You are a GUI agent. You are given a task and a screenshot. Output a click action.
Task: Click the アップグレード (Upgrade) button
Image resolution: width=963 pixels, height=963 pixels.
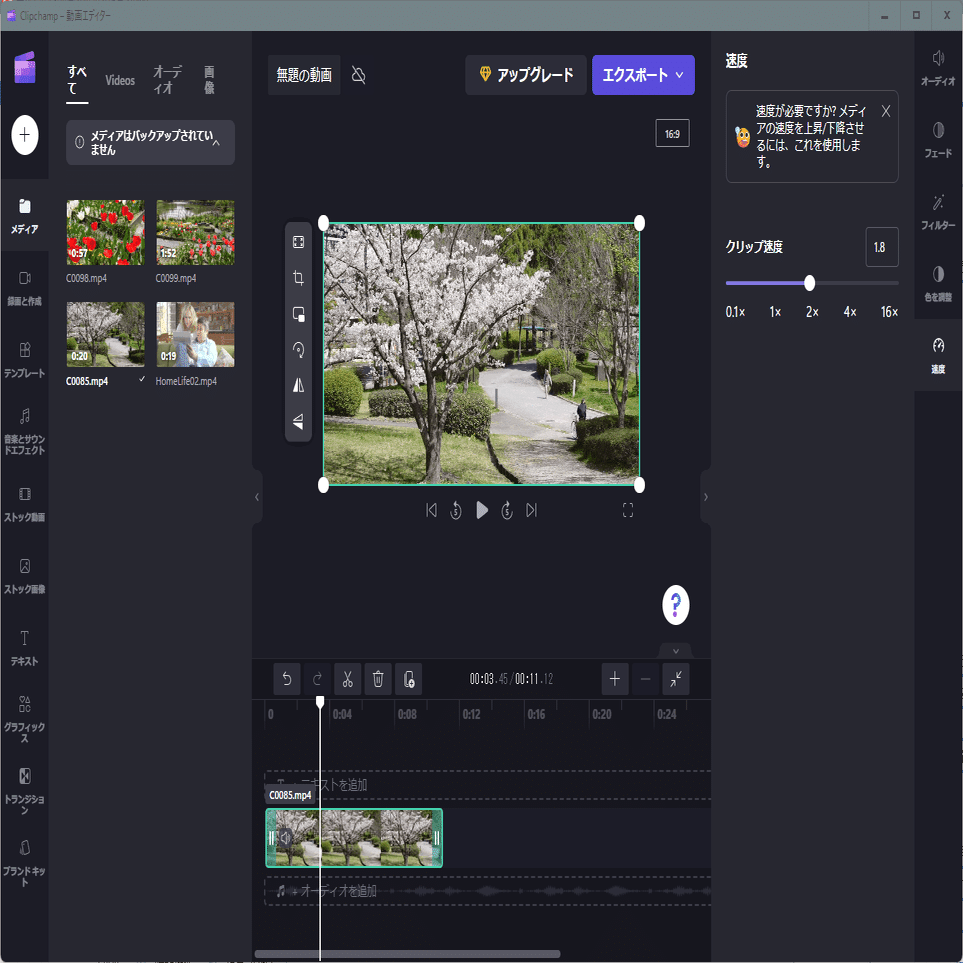526,75
